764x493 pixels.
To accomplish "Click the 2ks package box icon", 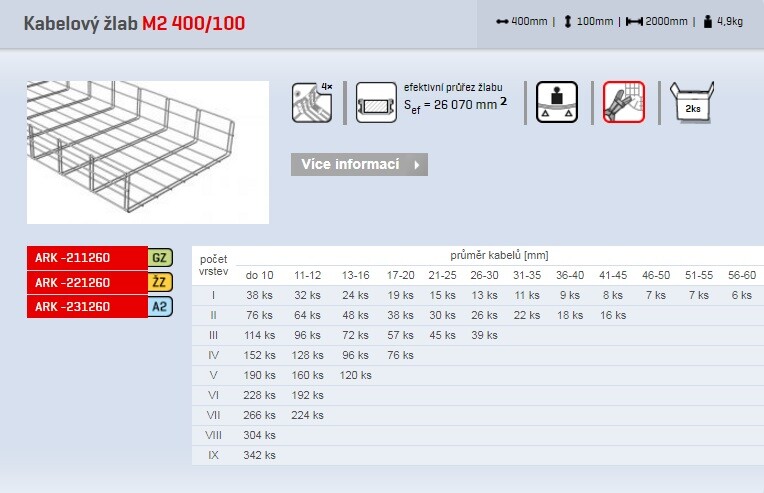I will [690, 102].
